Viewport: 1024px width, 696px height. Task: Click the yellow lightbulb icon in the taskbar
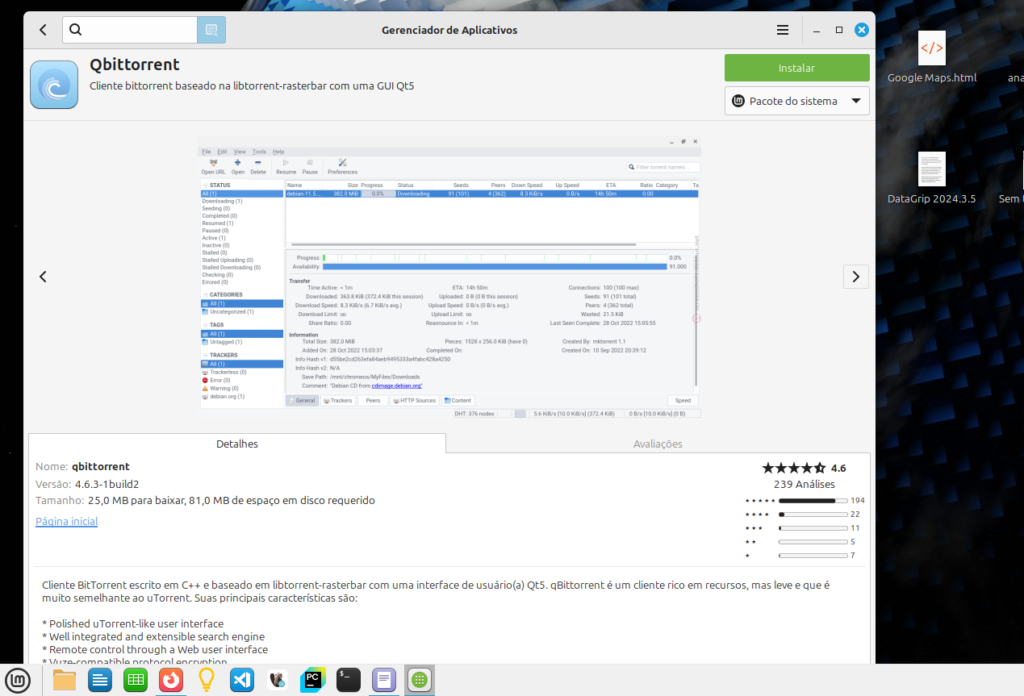[206, 680]
